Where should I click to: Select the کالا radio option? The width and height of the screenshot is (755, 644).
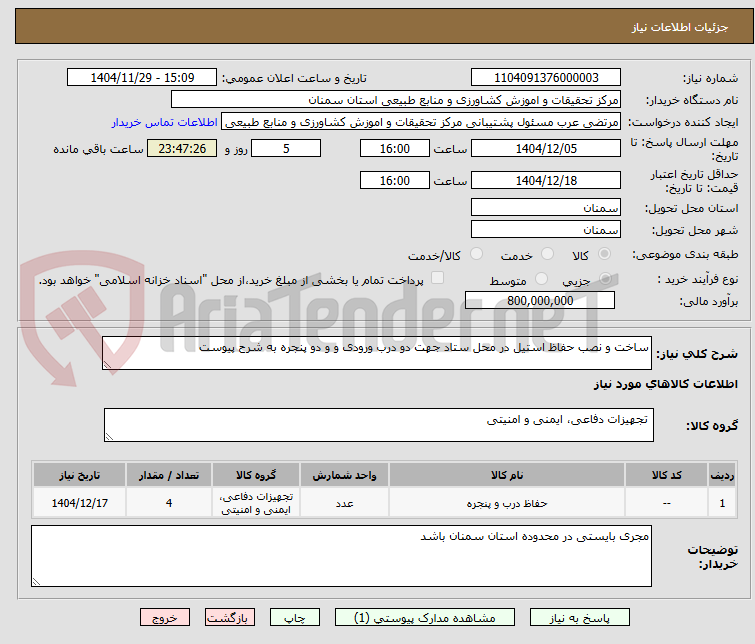pyautogui.click(x=604, y=253)
